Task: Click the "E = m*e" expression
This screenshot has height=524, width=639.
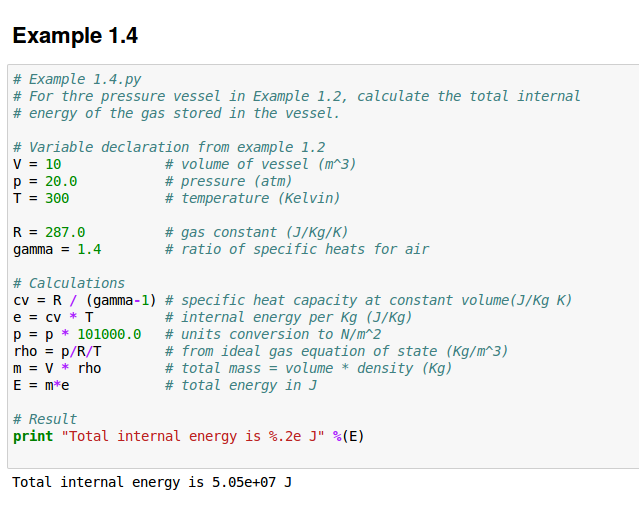Action: tap(41, 385)
